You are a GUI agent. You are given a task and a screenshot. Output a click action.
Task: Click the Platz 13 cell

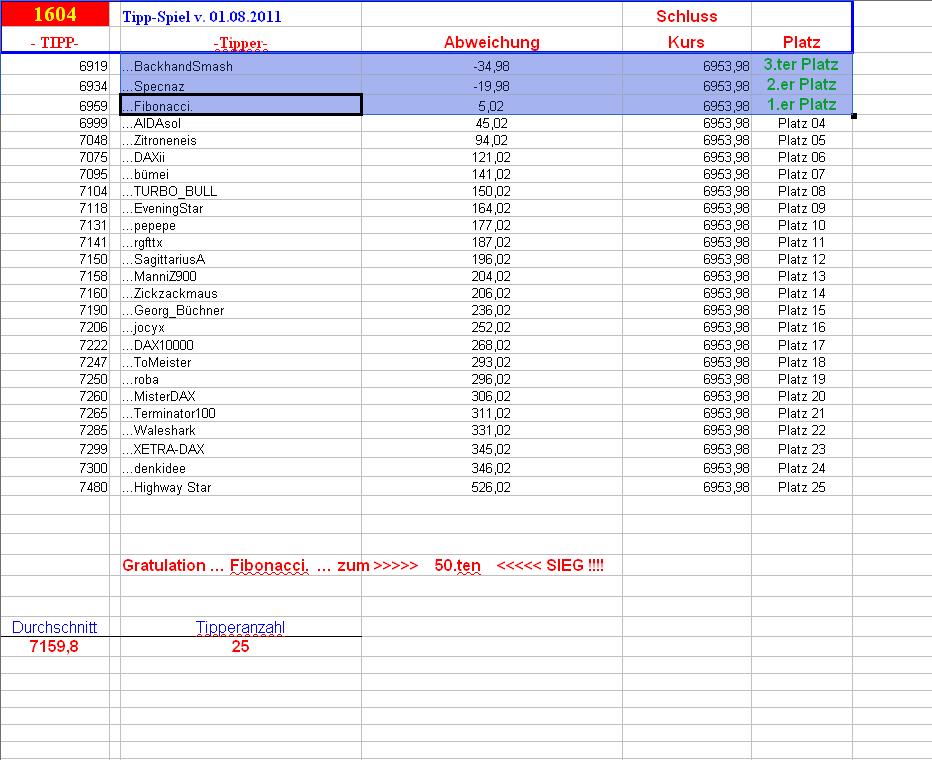pos(801,276)
